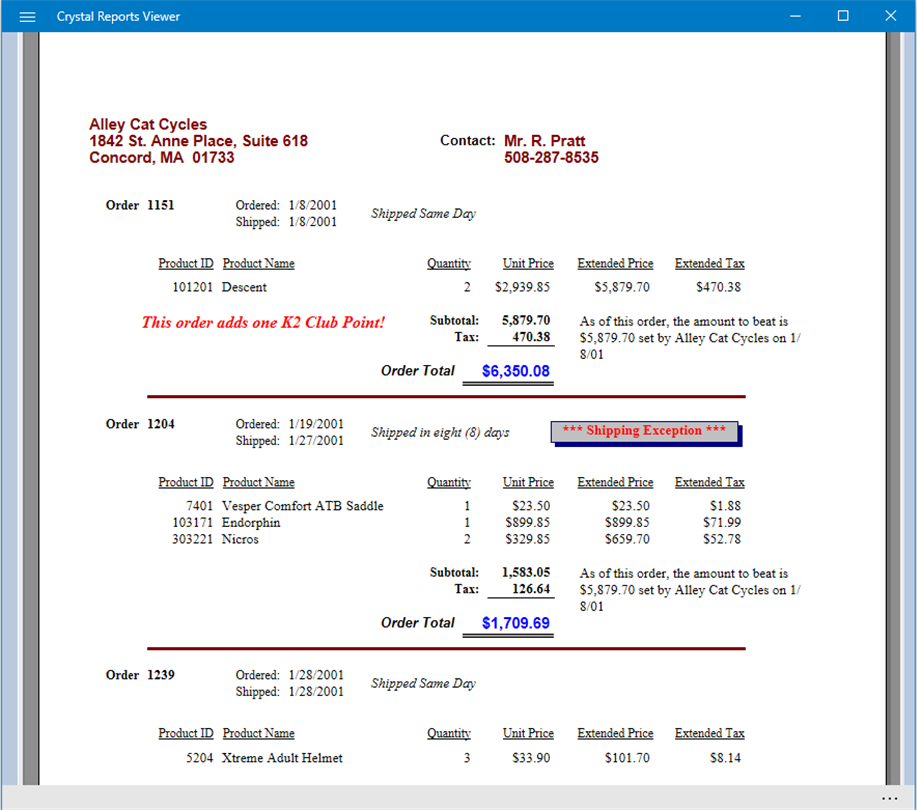The height and width of the screenshot is (810, 917).
Task: Close the Crystal Reports Viewer window
Action: tap(890, 16)
